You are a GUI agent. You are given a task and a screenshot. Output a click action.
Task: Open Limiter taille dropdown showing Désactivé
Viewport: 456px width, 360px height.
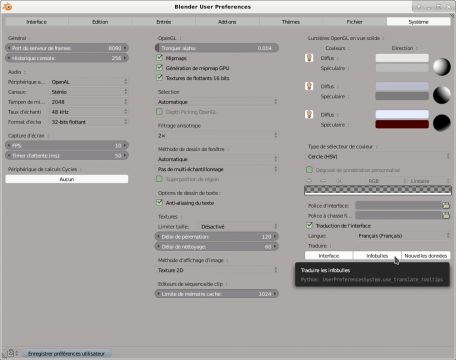238,227
